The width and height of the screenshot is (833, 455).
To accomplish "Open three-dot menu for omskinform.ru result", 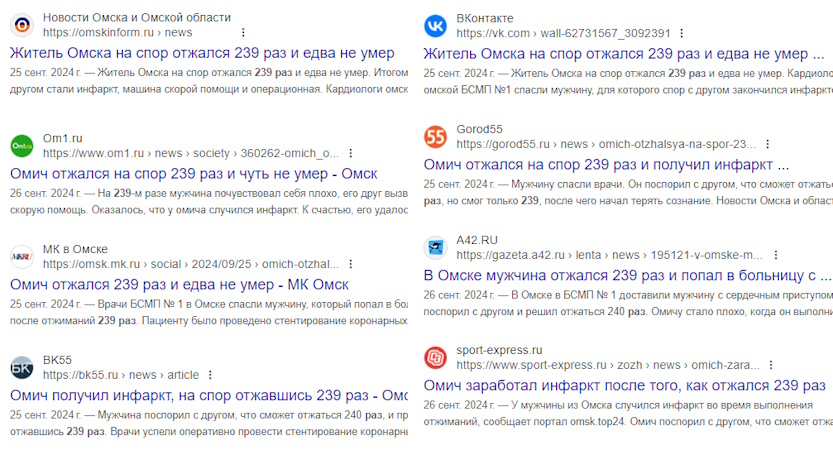I will [x=243, y=32].
